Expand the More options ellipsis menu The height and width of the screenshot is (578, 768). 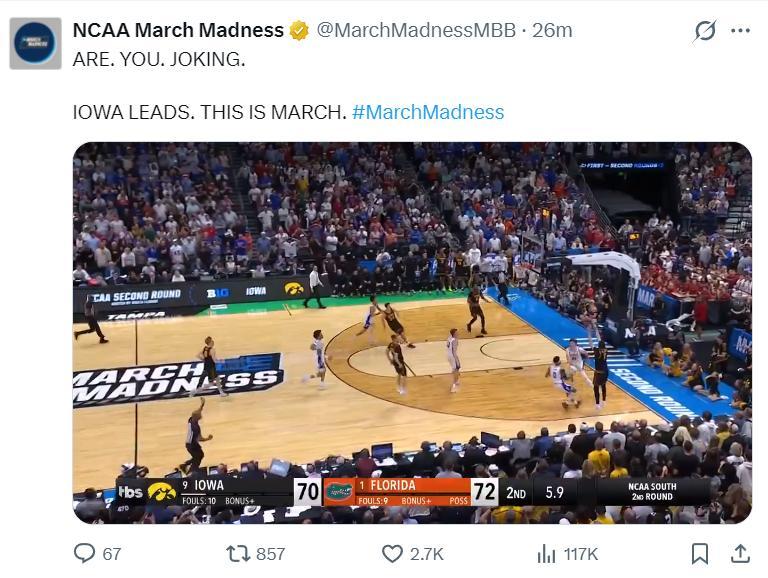click(740, 31)
